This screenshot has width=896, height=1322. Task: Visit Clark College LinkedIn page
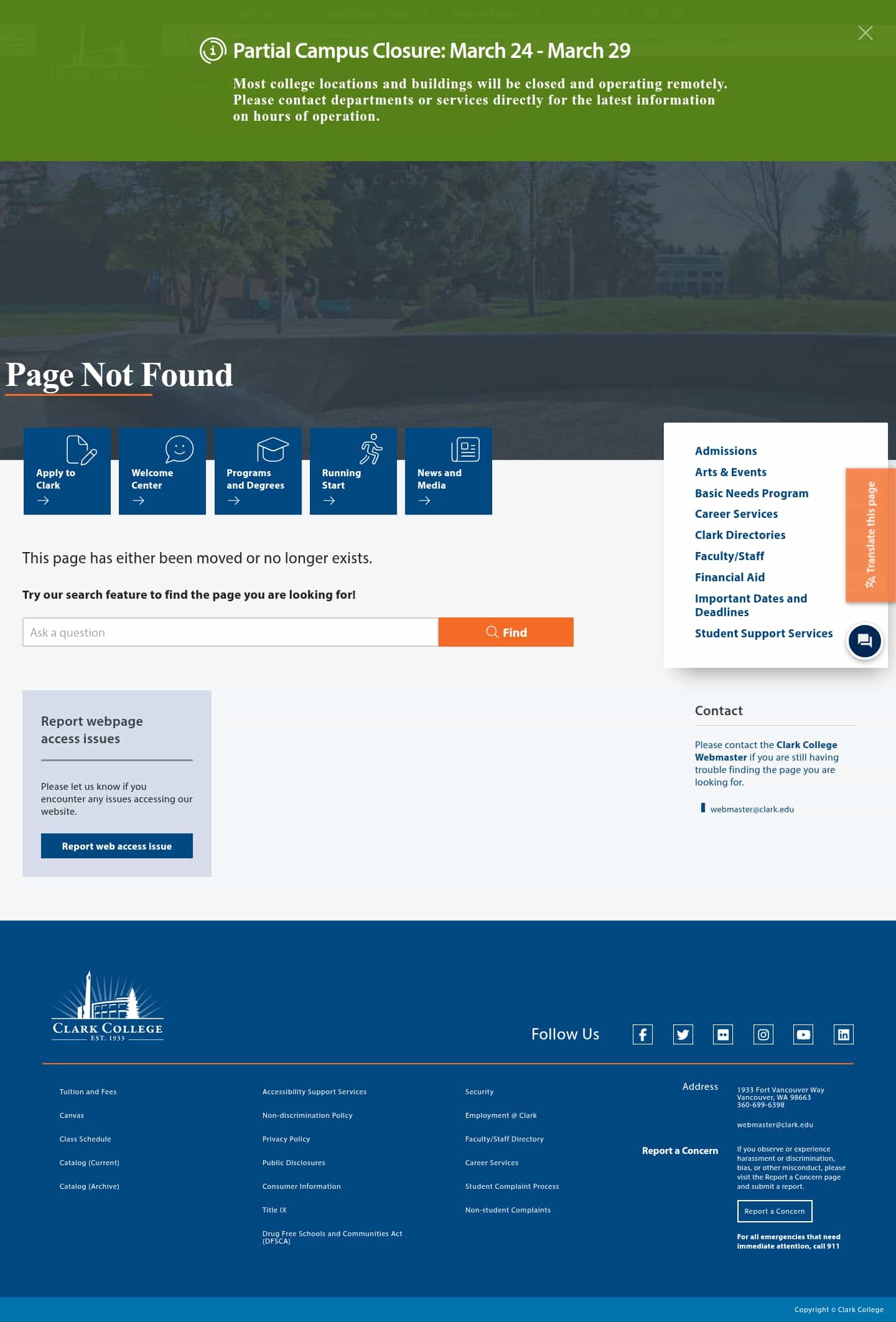(x=844, y=1034)
